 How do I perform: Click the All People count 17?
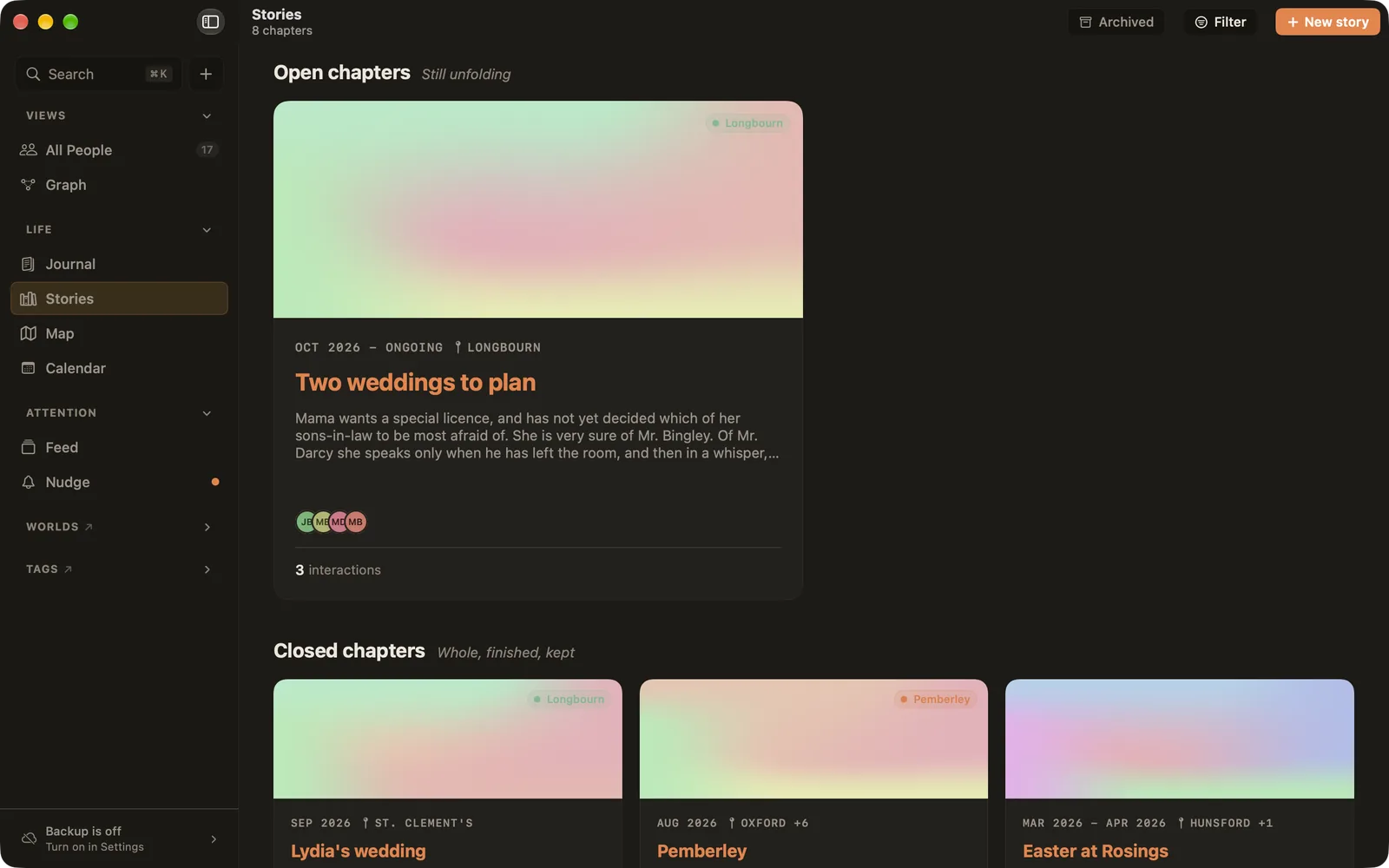pos(207,150)
